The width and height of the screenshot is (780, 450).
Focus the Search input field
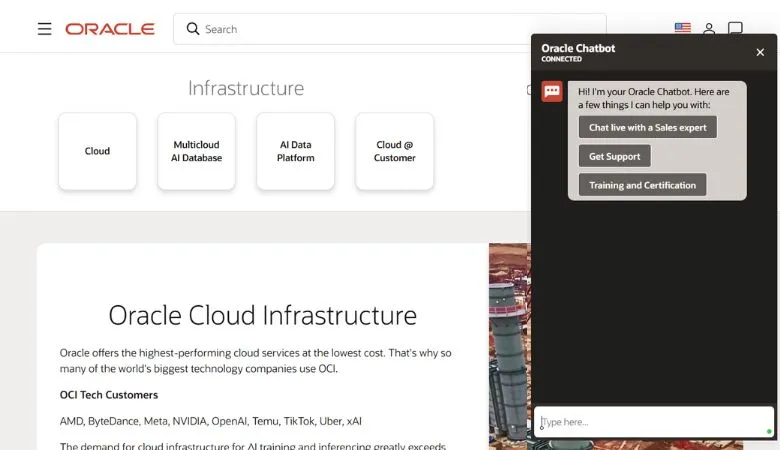pyautogui.click(x=390, y=29)
